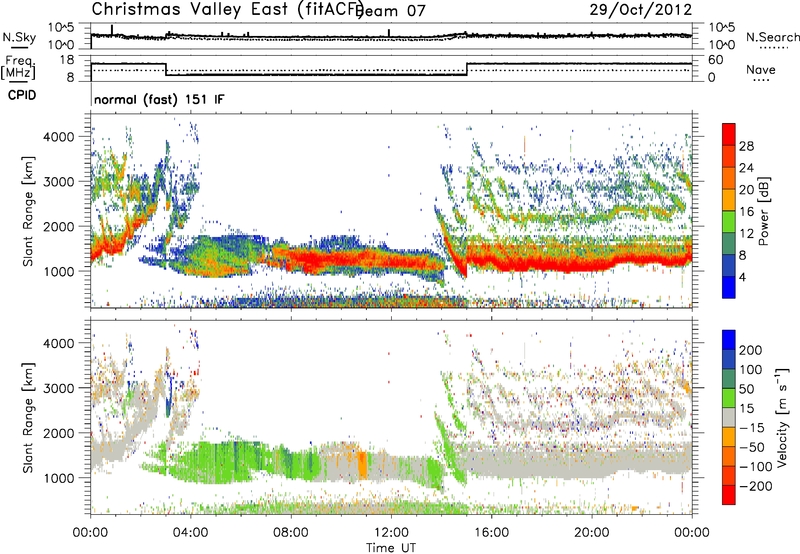Click the '28' value on power colorbar
The image size is (800, 554).
(746, 146)
